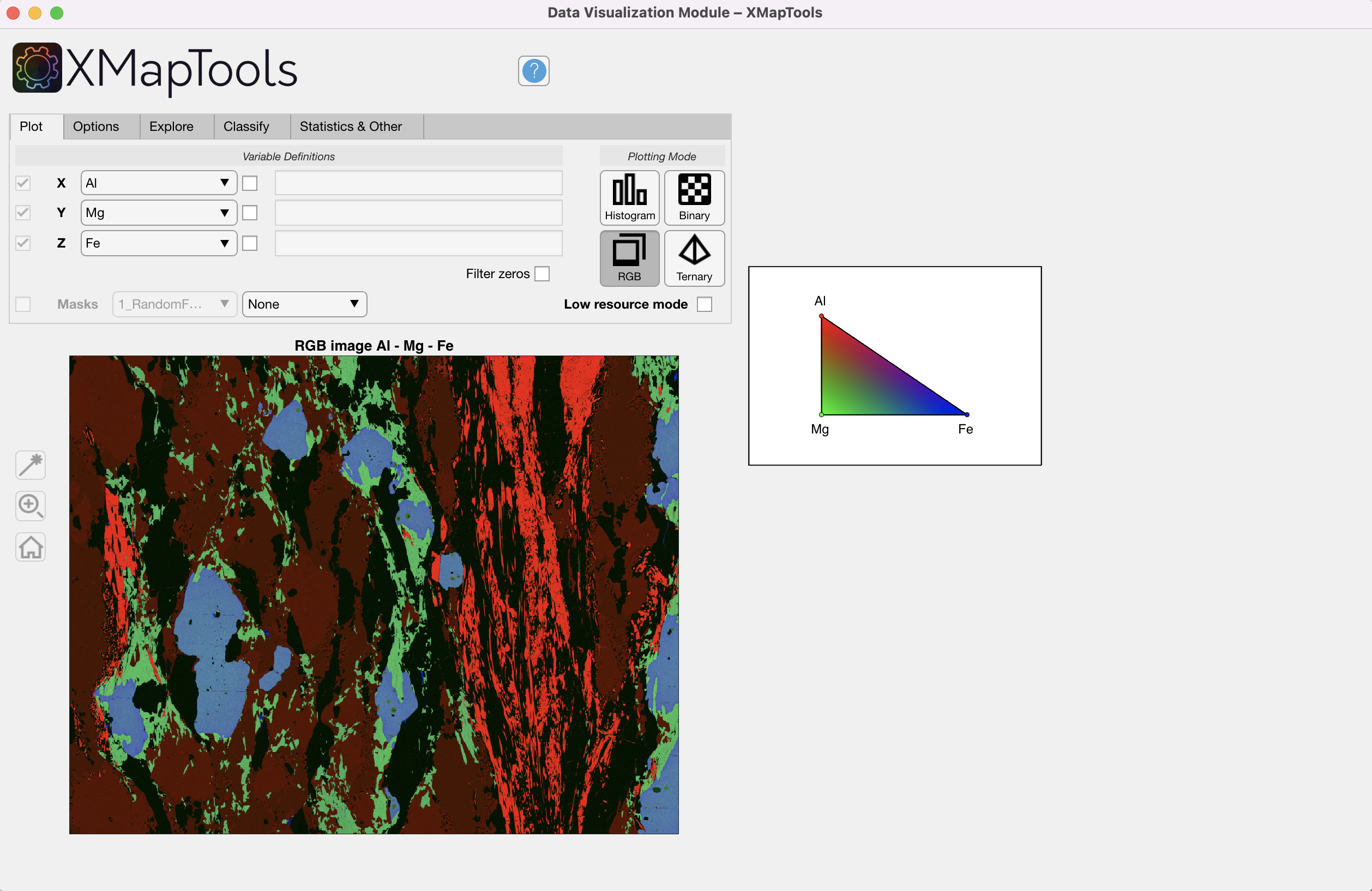Open the Statistics & Other tab
This screenshot has width=1372, height=891.
tap(351, 126)
